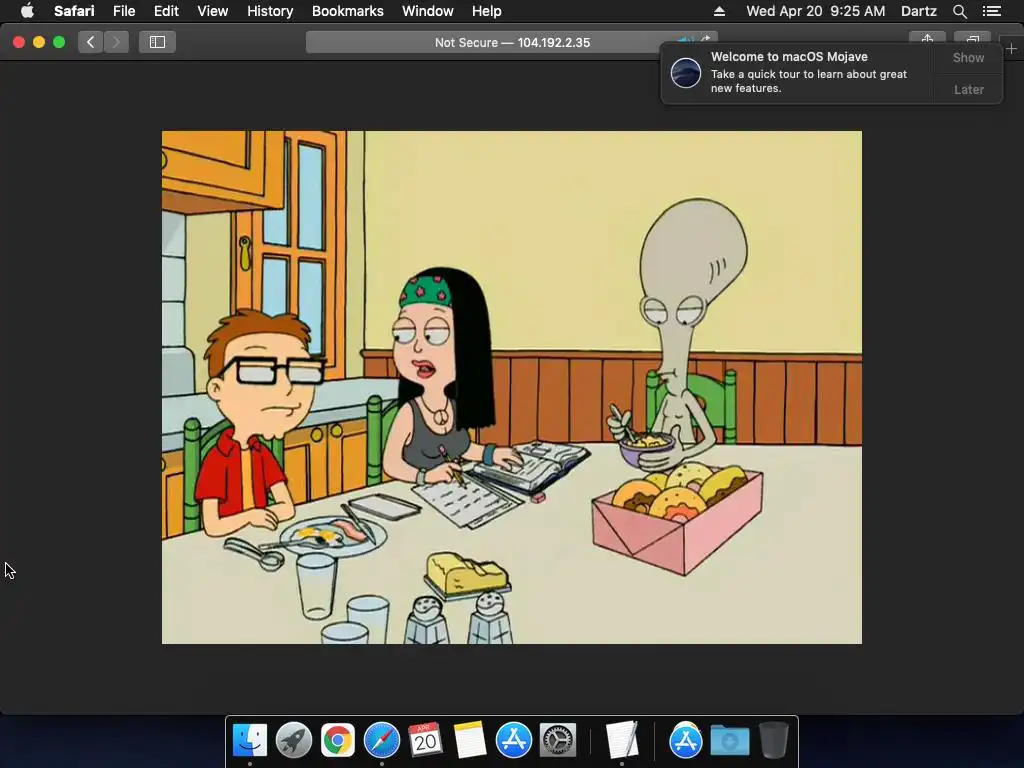The image size is (1024, 768).
Task: Open the File menu
Action: click(123, 11)
